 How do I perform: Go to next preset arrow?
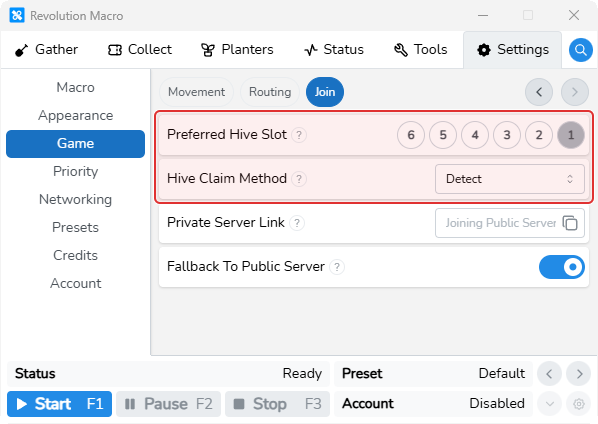579,374
